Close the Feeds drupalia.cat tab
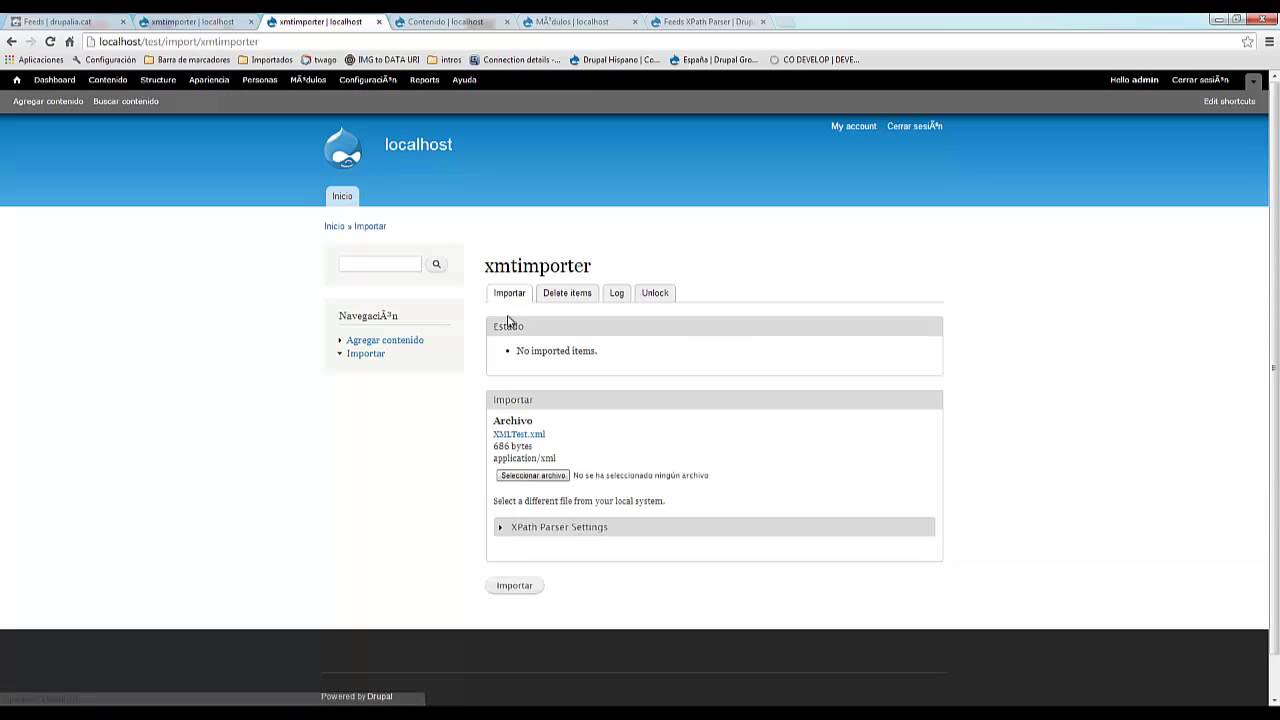 pos(123,22)
